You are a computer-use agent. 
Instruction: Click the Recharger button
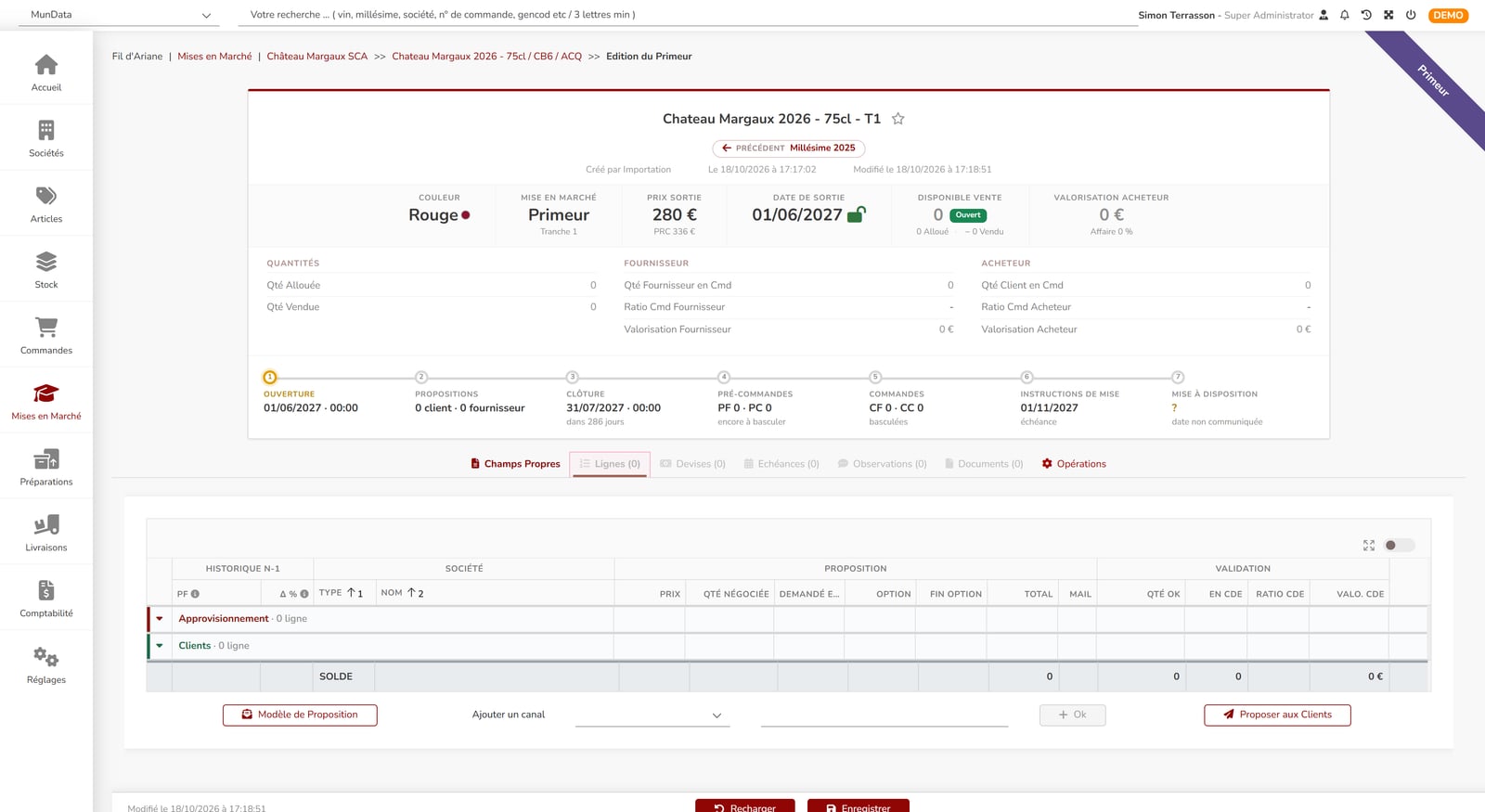coord(745,806)
